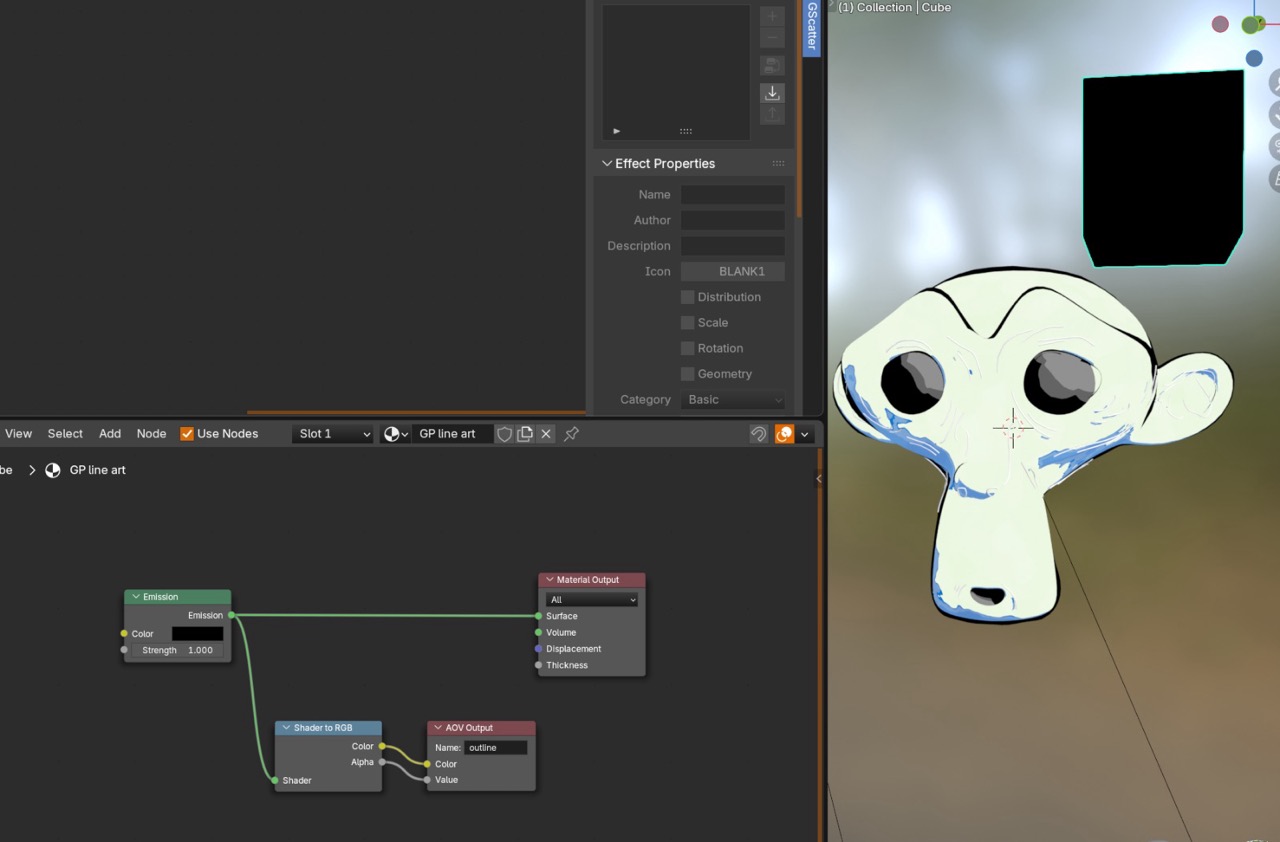The width and height of the screenshot is (1280, 842).
Task: Duplicate the GP line art material
Action: point(525,434)
